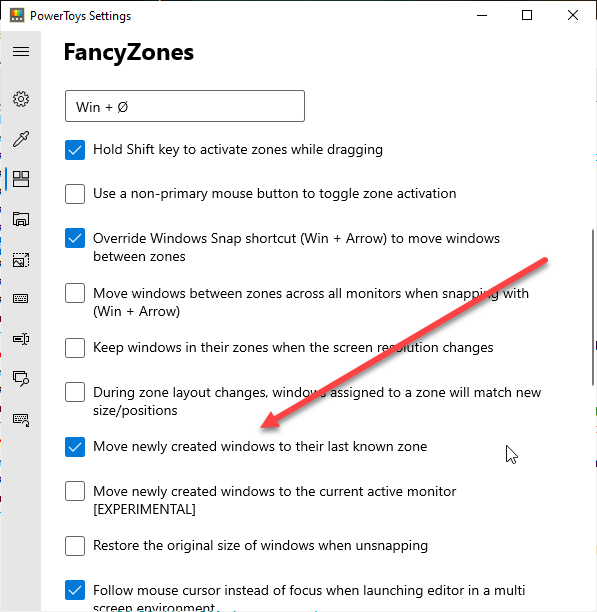Image resolution: width=597 pixels, height=612 pixels.
Task: Open PowerToys Run sidebar icon
Action: pos(21,378)
